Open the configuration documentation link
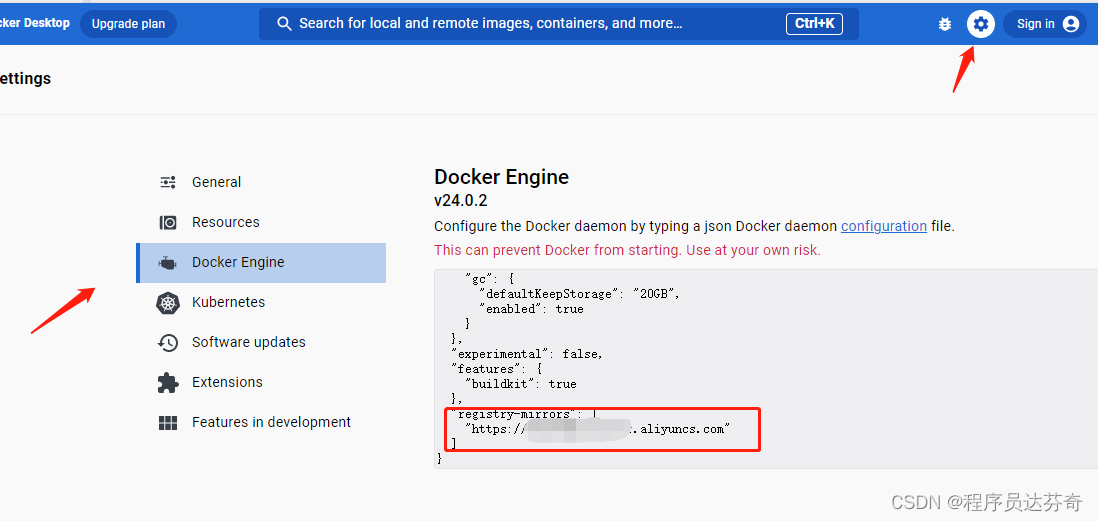 pyautogui.click(x=884, y=226)
